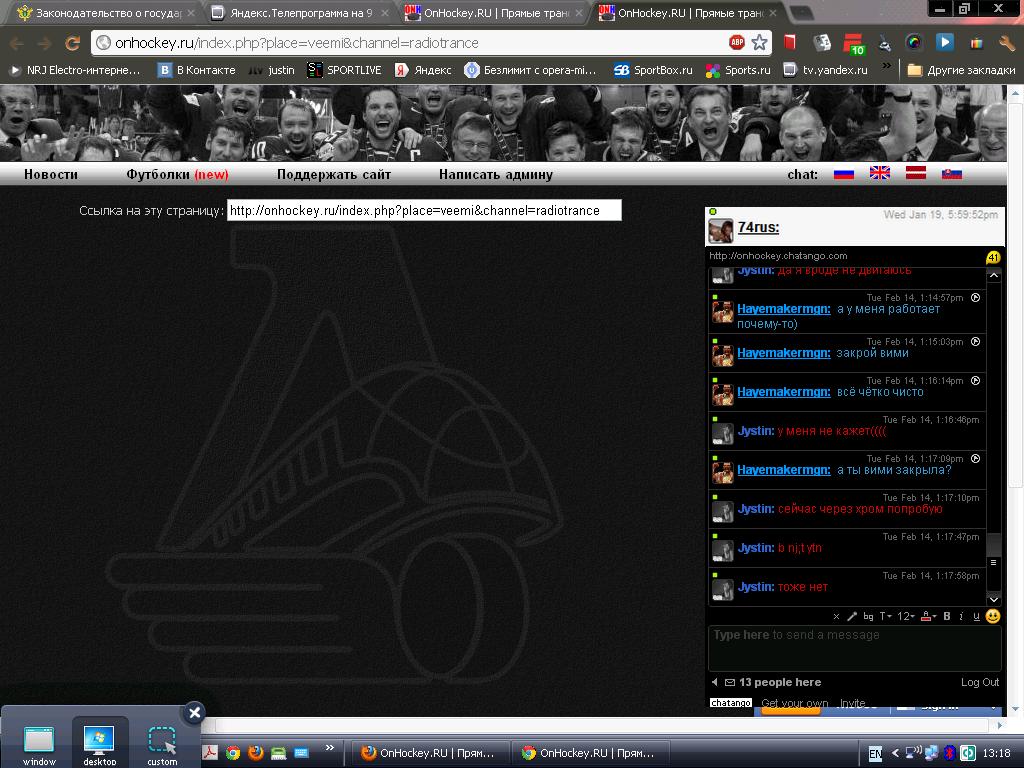Open the '74rus:' username link in chat header
The height and width of the screenshot is (768, 1024).
[x=758, y=227]
